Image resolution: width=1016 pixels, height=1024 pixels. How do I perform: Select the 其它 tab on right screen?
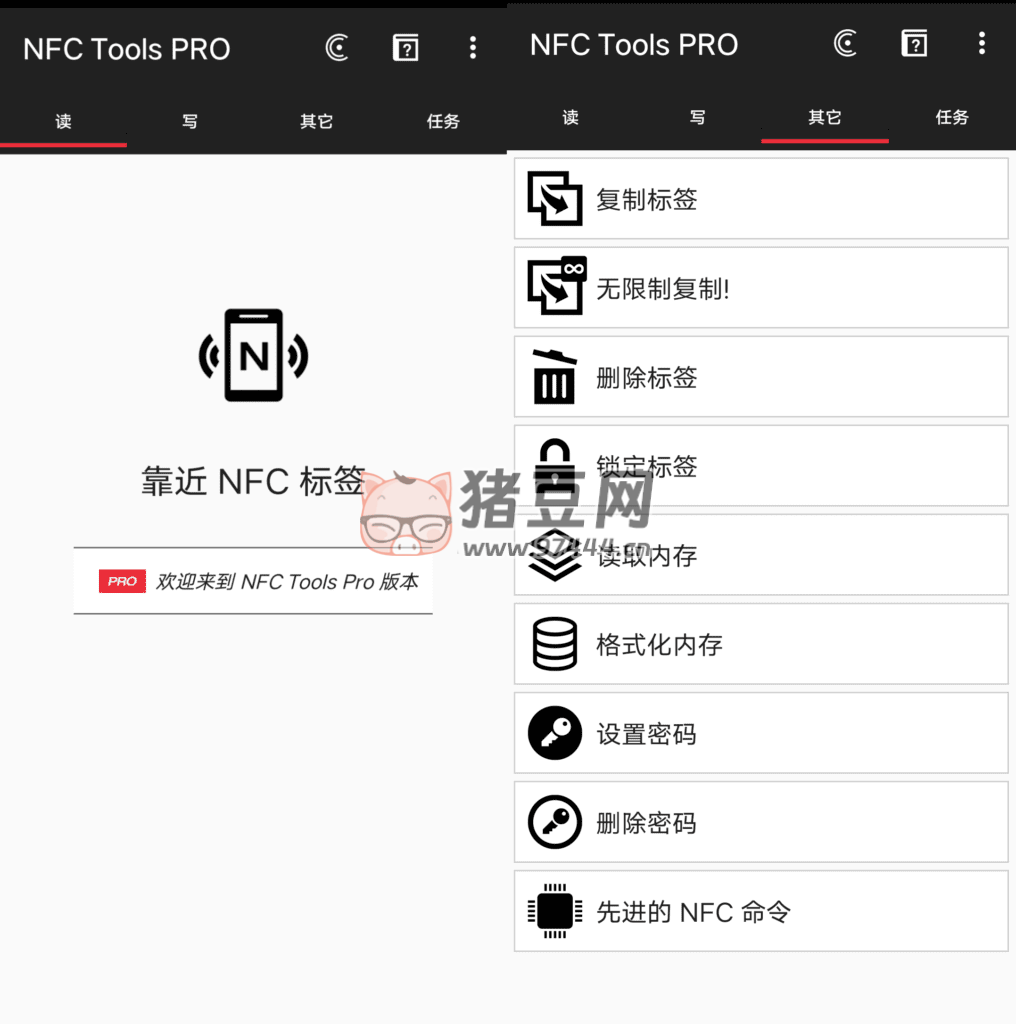pos(825,118)
